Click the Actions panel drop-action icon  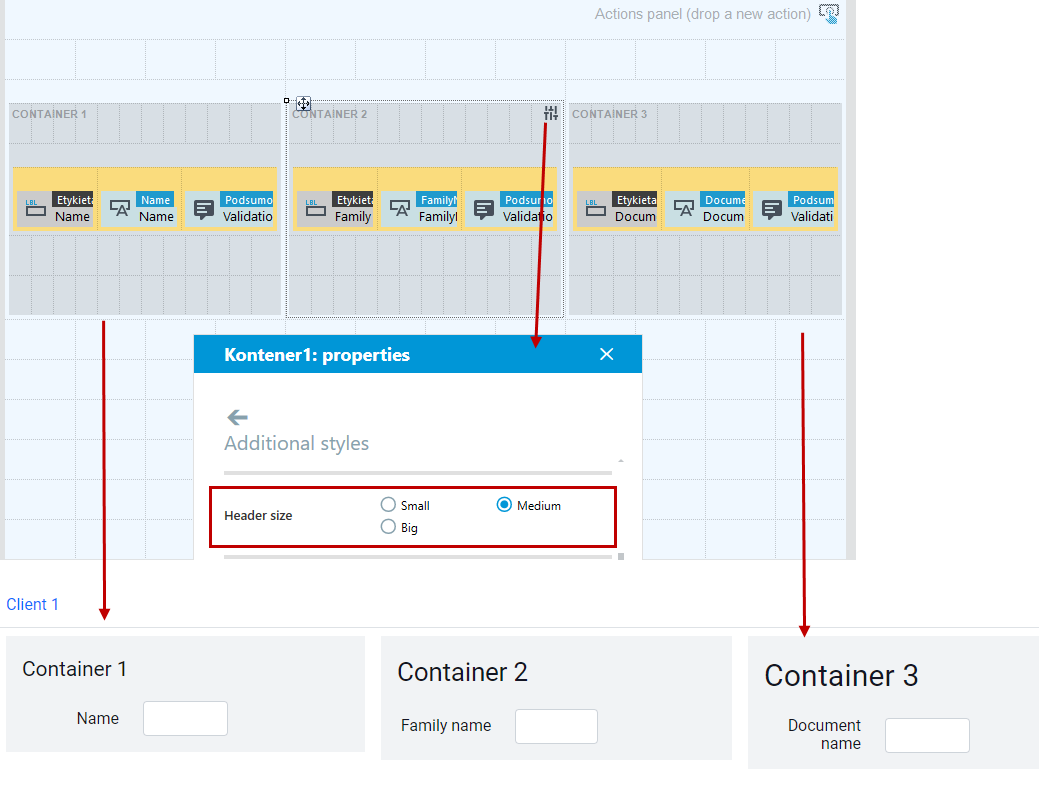click(x=828, y=13)
